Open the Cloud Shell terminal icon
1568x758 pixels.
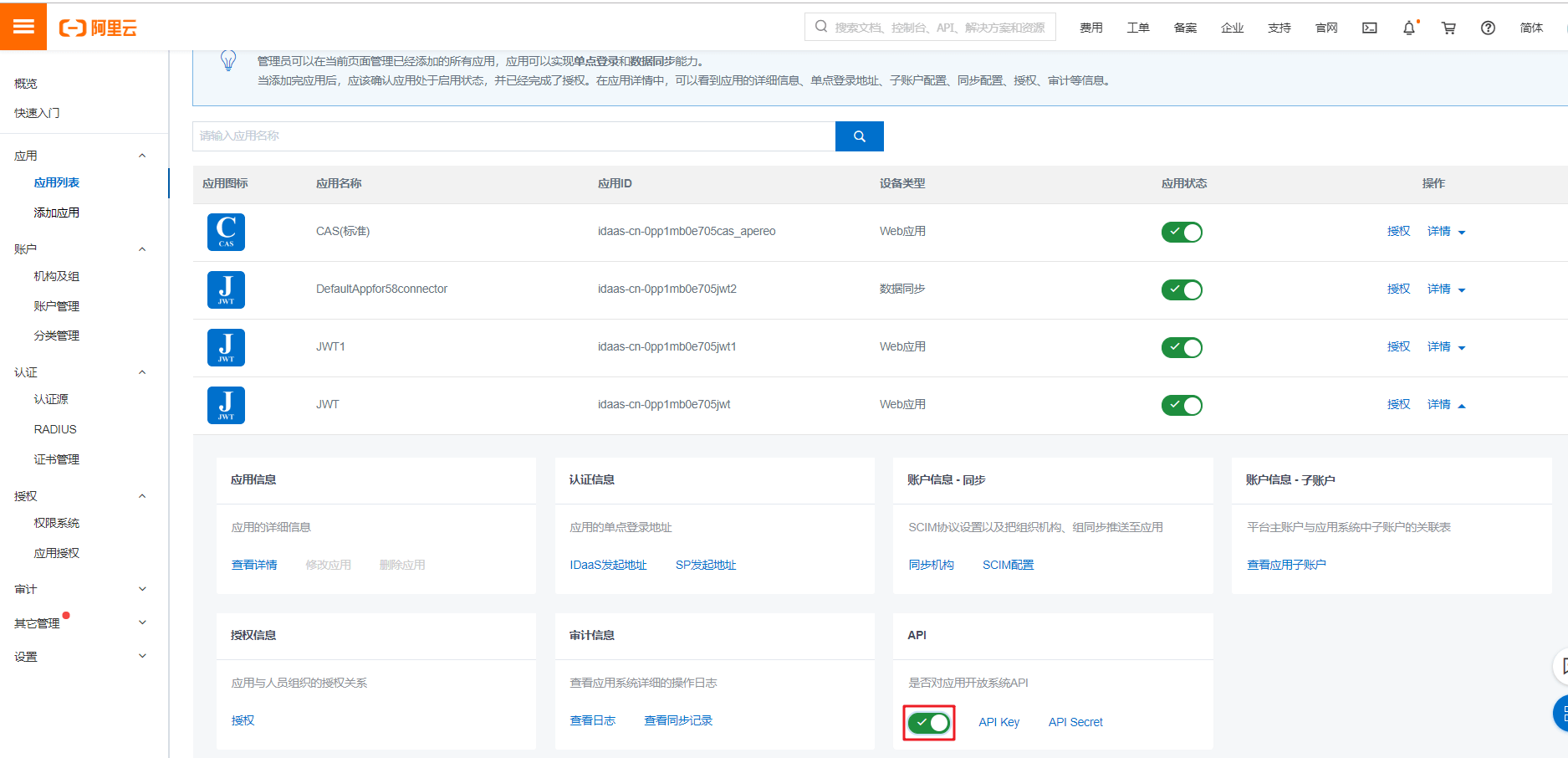pos(1369,28)
